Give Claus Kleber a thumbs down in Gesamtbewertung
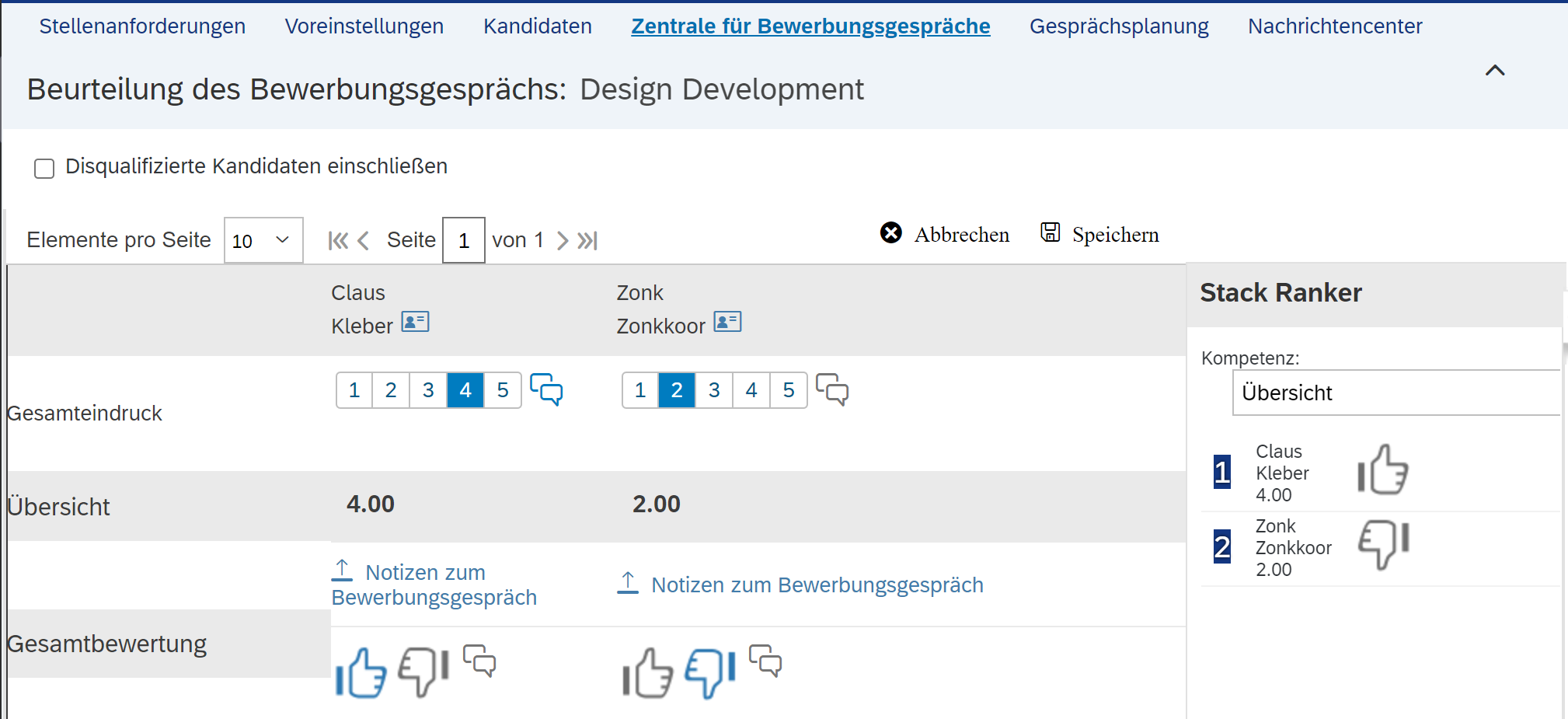Image resolution: width=1568 pixels, height=719 pixels. (423, 672)
